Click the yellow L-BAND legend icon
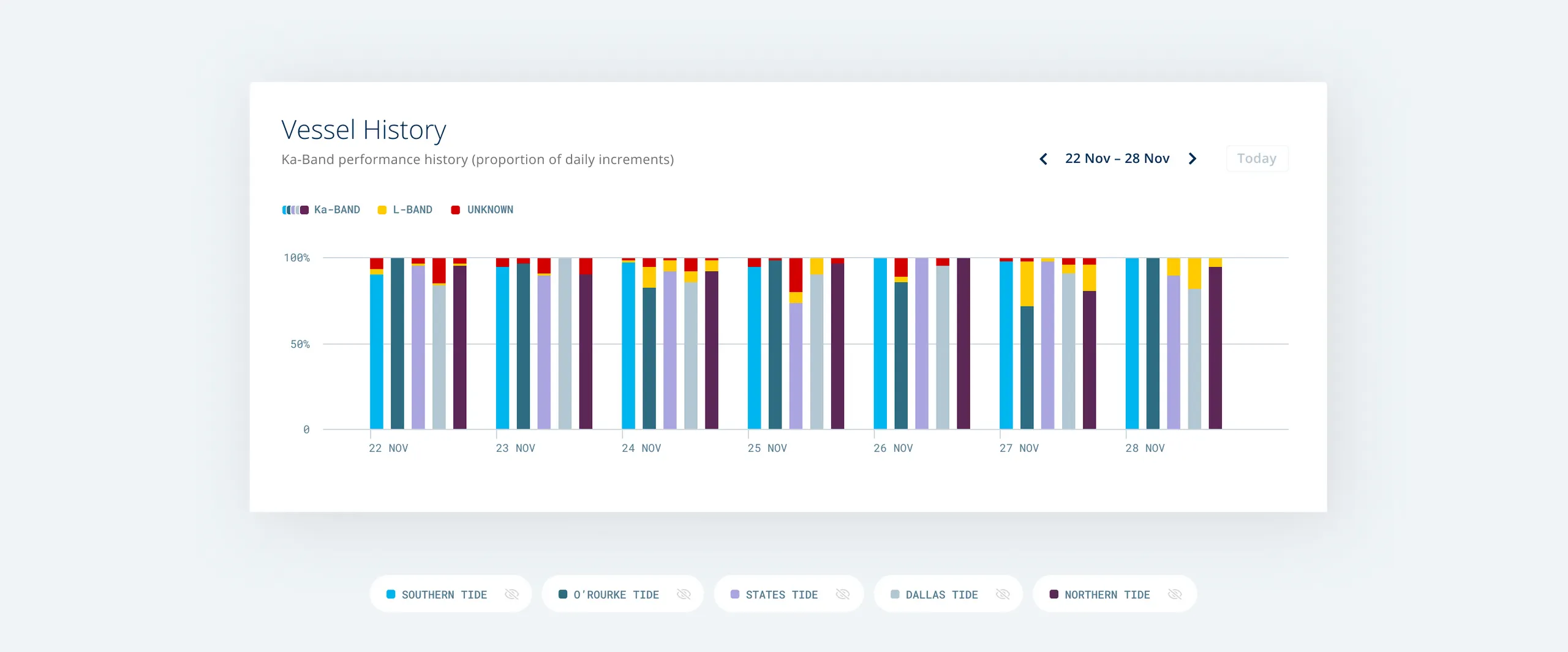This screenshot has width=1568, height=652. click(382, 209)
